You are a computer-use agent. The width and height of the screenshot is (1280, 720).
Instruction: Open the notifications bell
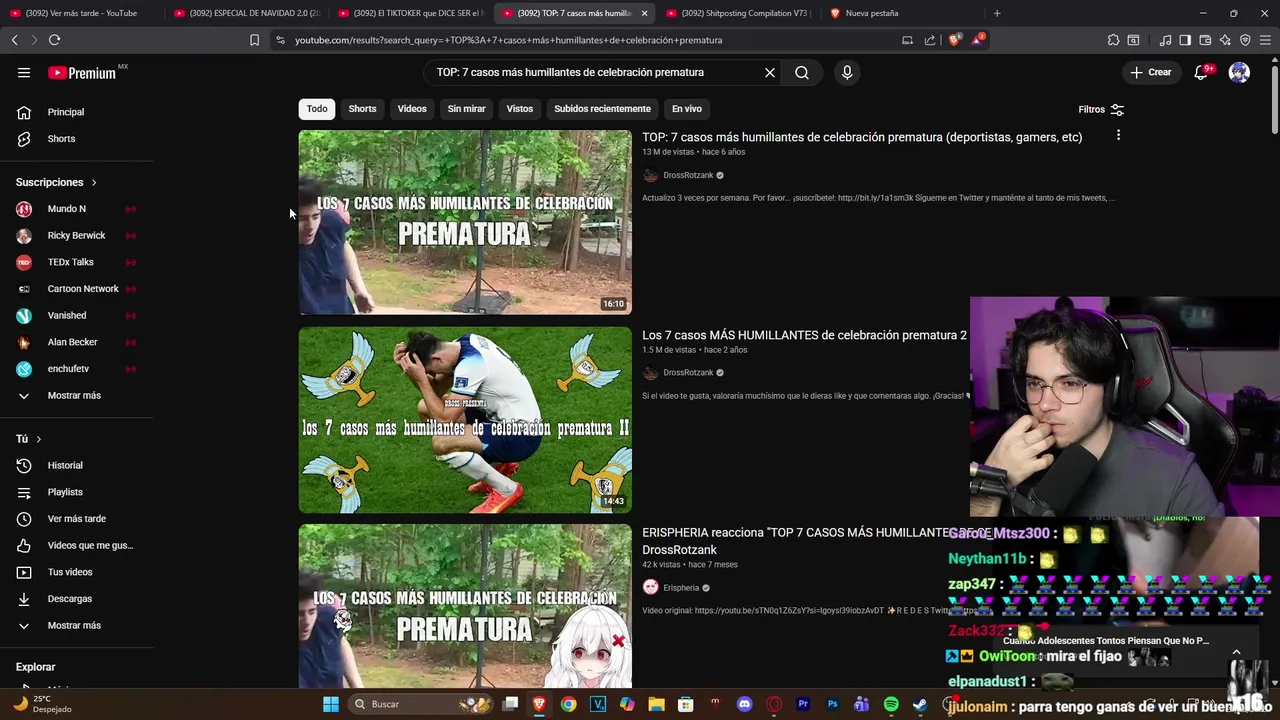pyautogui.click(x=1202, y=72)
